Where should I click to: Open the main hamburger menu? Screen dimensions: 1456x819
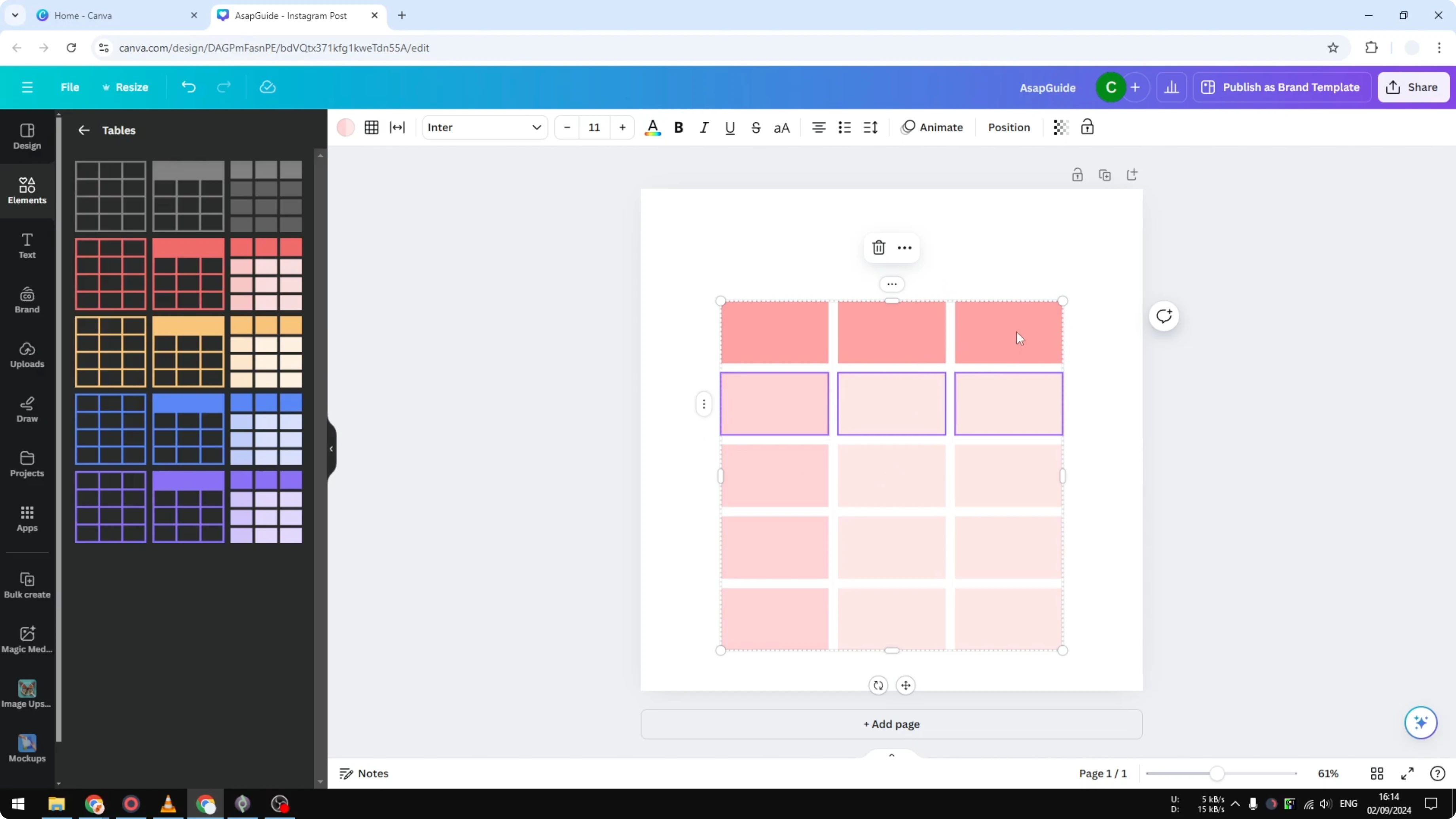pyautogui.click(x=27, y=87)
